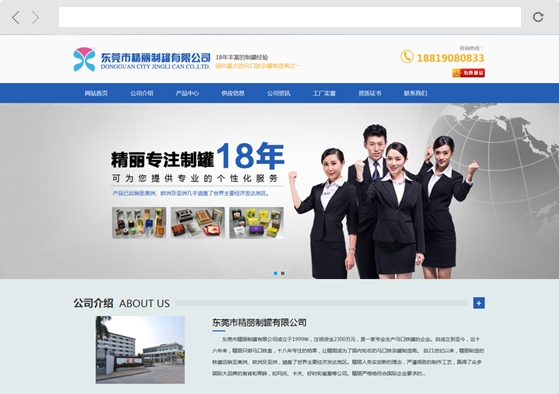Reload the page with the refresh icon
This screenshot has height=394, width=559.
tap(538, 17)
